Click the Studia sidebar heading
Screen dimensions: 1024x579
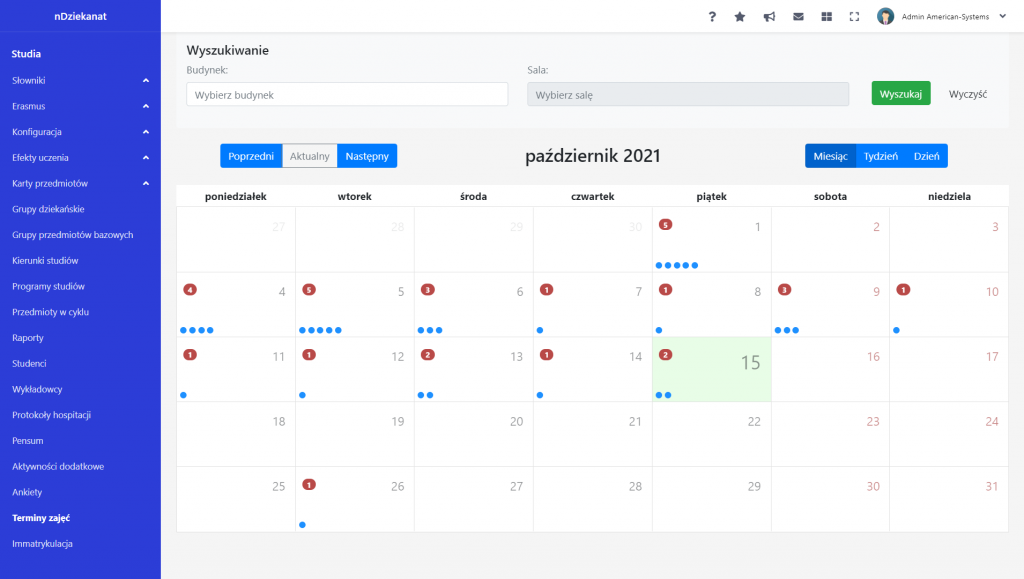[26, 54]
